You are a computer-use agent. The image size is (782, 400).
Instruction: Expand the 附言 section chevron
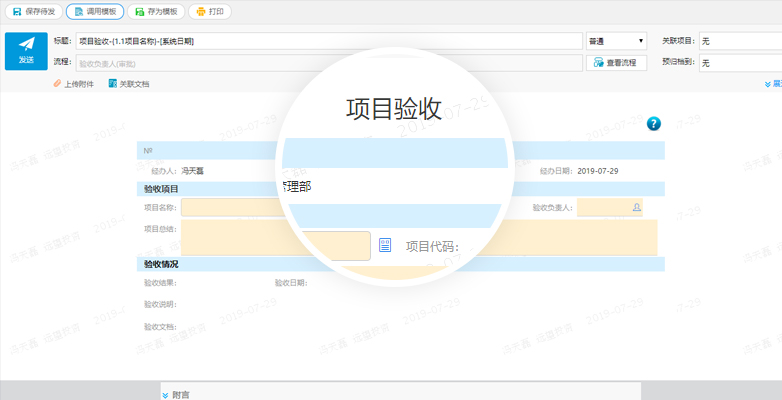pyautogui.click(x=166, y=395)
